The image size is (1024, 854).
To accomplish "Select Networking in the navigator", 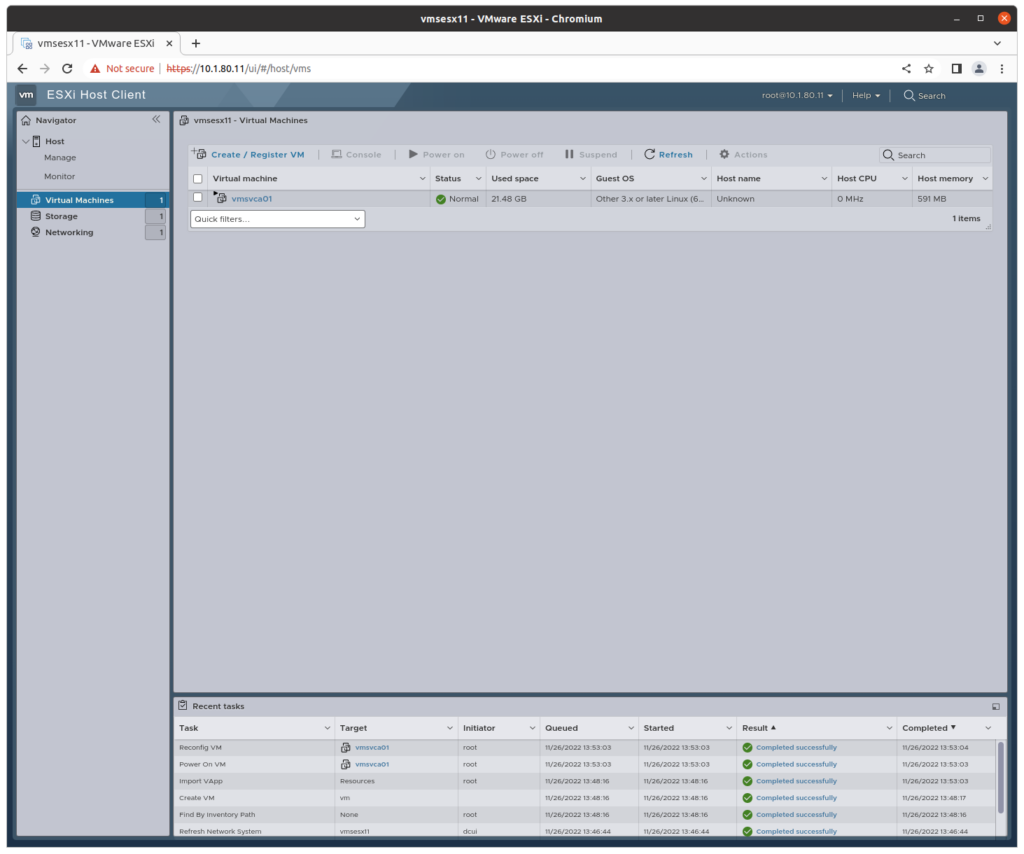I will tap(69, 232).
